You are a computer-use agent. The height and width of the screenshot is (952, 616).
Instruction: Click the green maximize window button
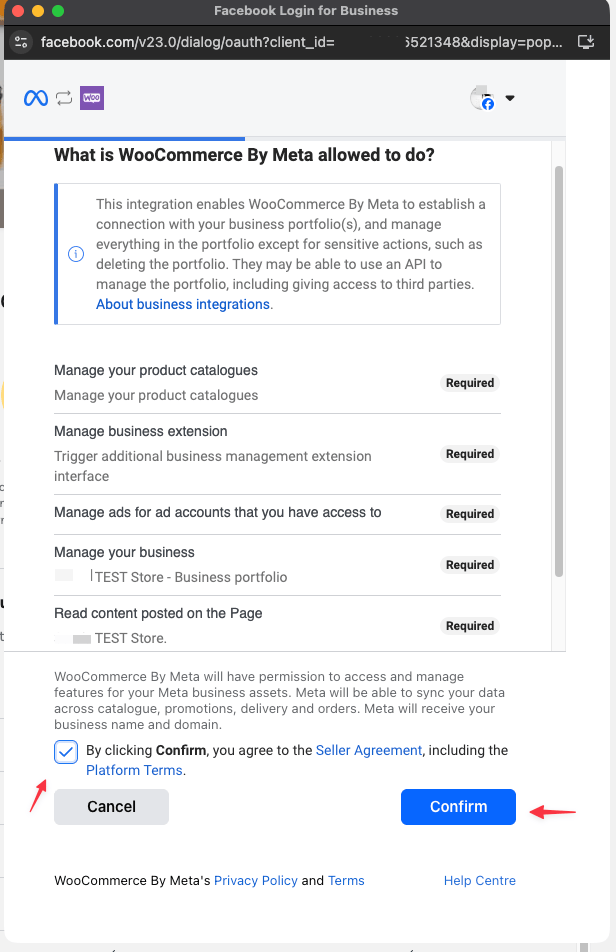(58, 11)
